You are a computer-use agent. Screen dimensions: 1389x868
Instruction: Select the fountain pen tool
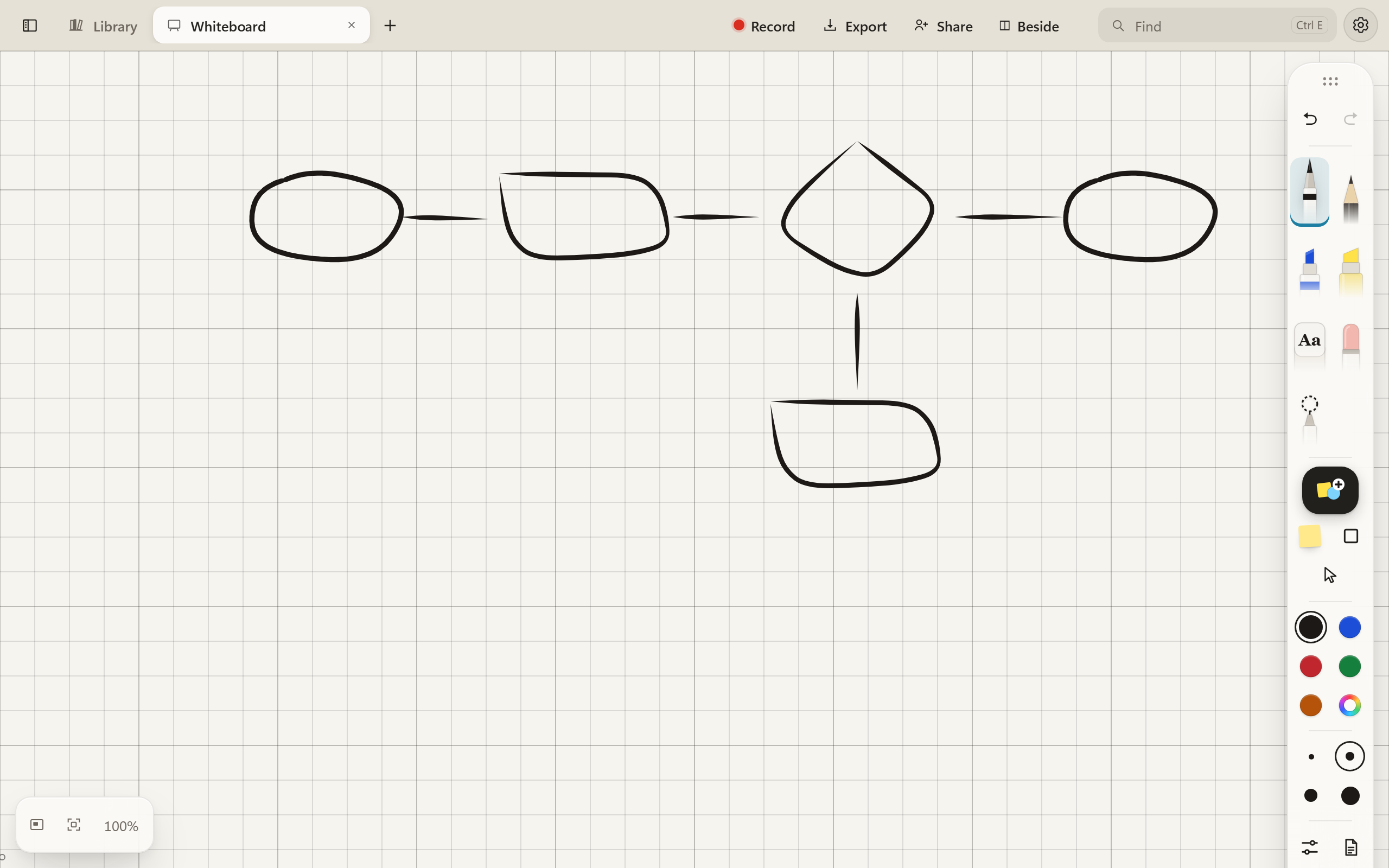(1310, 192)
